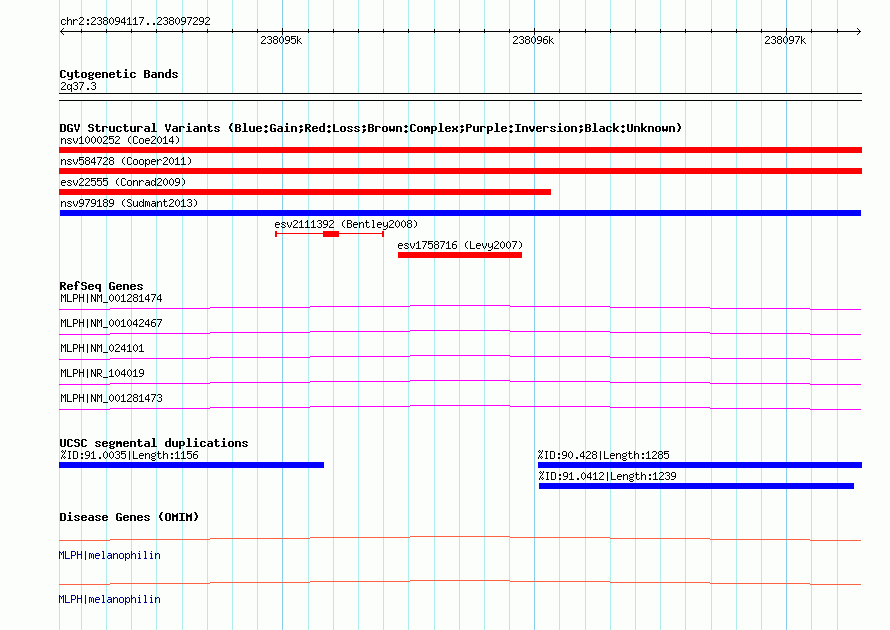Viewport: 890px width, 630px height.
Task: Open the second MLPH|melanophilin OMIM link
Action: coord(110,599)
